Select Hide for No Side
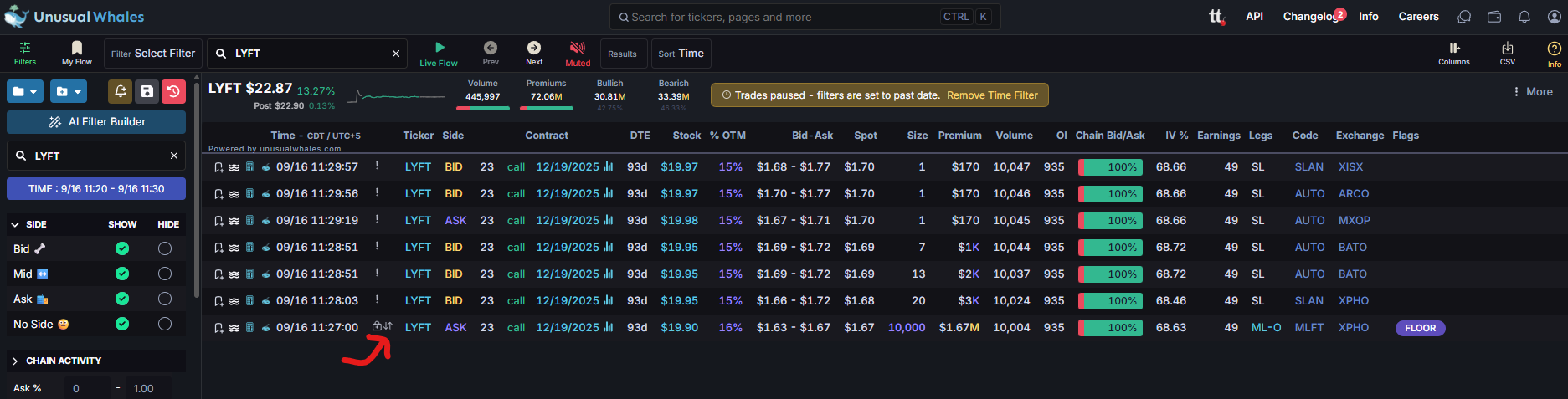 click(165, 324)
